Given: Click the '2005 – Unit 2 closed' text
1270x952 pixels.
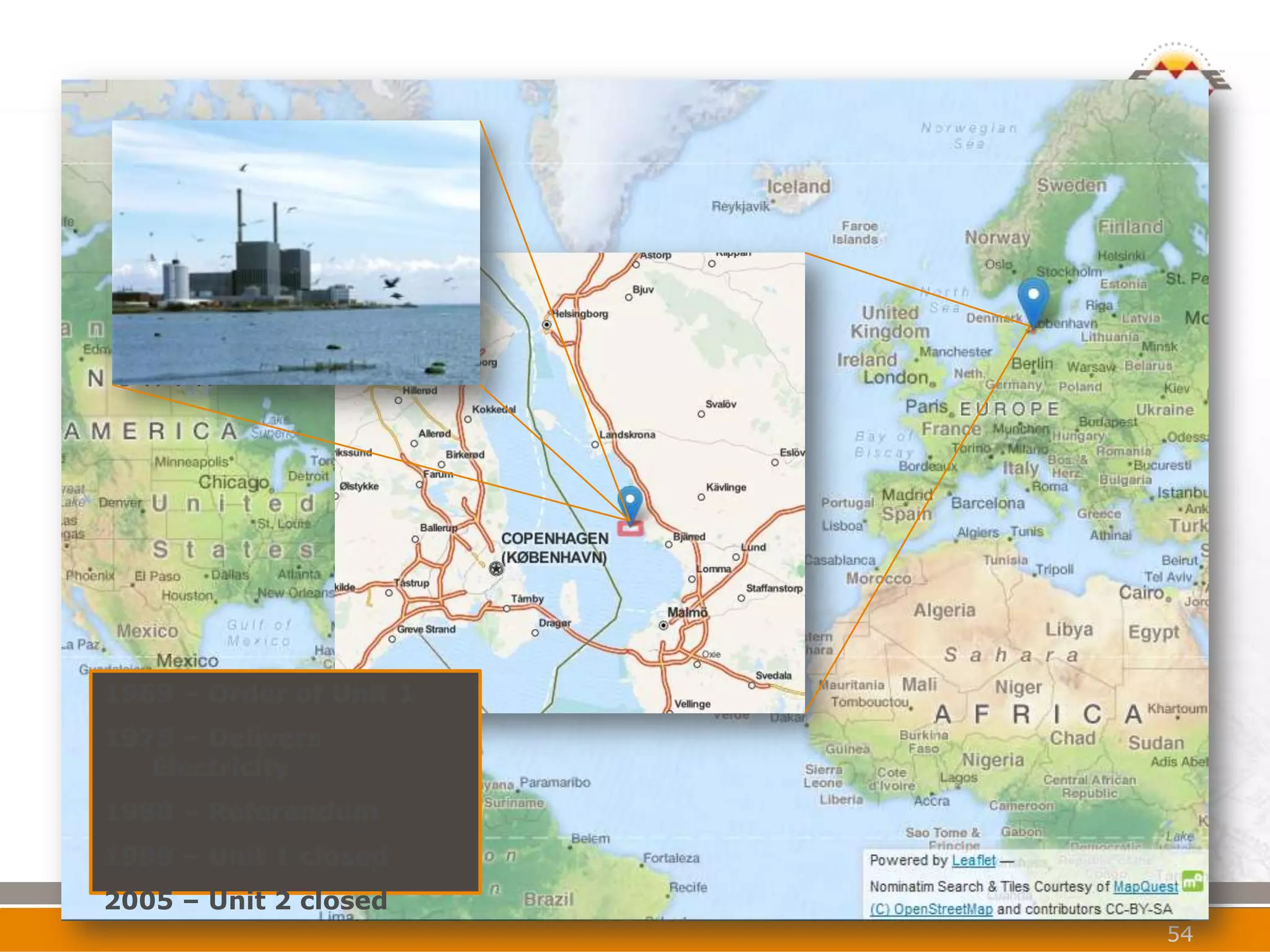Looking at the screenshot, I should (x=246, y=901).
